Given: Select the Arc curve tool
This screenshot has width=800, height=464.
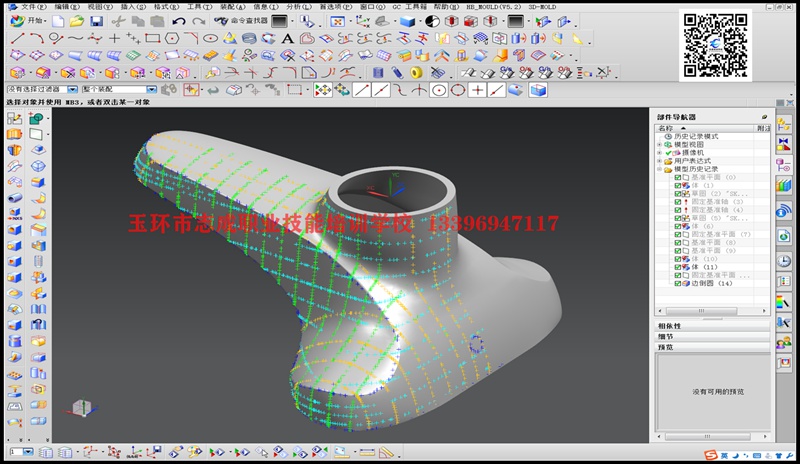Looking at the screenshot, I should tap(36, 38).
